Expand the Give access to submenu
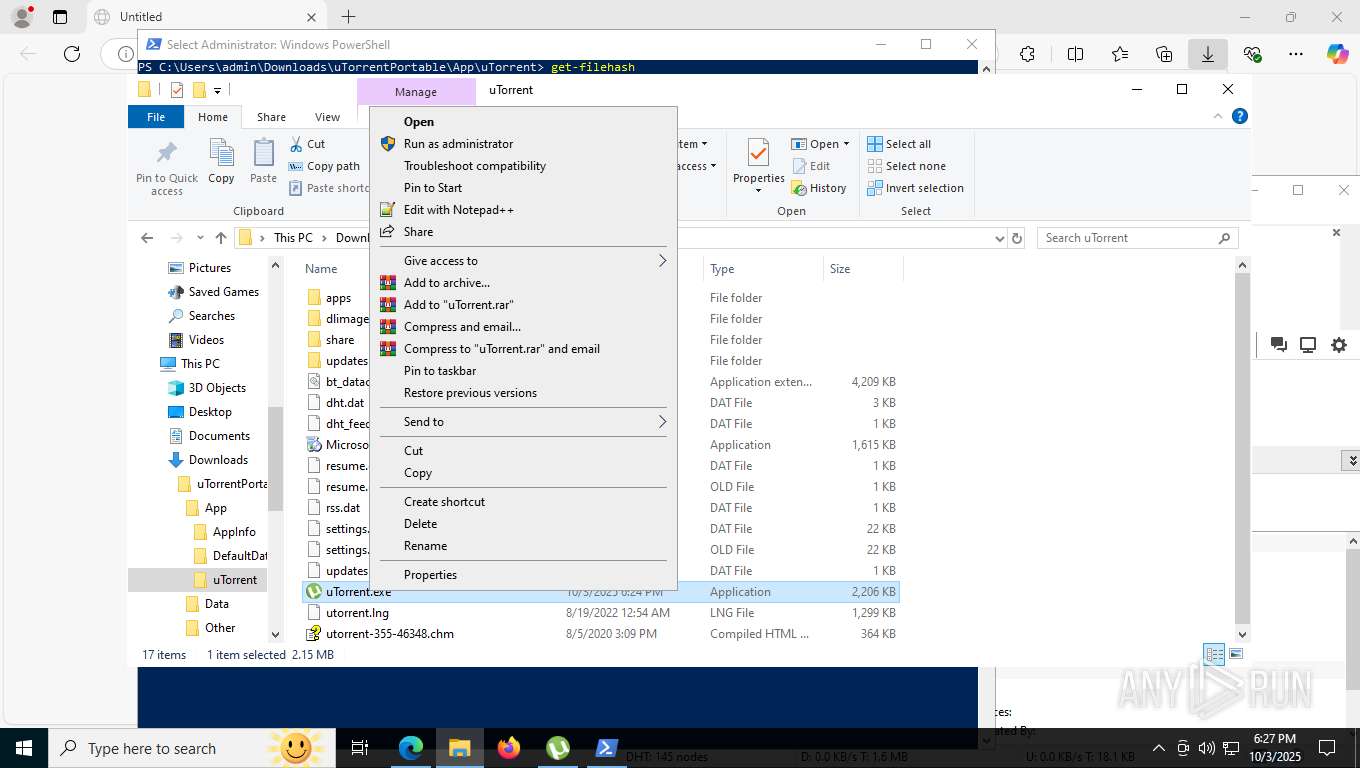 (x=523, y=261)
